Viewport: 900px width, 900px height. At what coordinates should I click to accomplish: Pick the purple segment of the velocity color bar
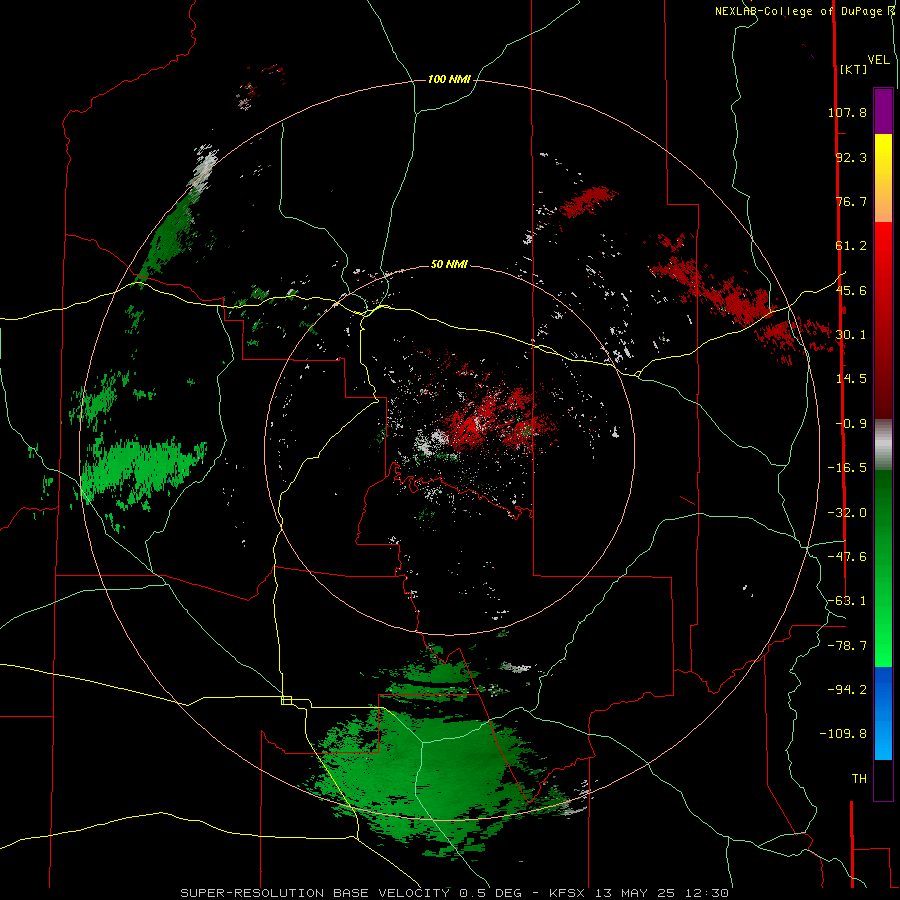pos(883,111)
